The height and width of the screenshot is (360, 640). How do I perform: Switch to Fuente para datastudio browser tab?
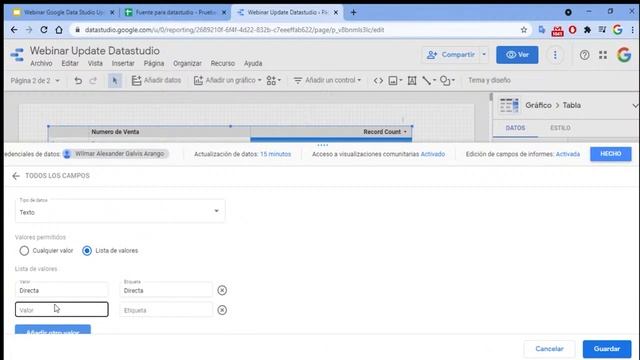(x=175, y=12)
